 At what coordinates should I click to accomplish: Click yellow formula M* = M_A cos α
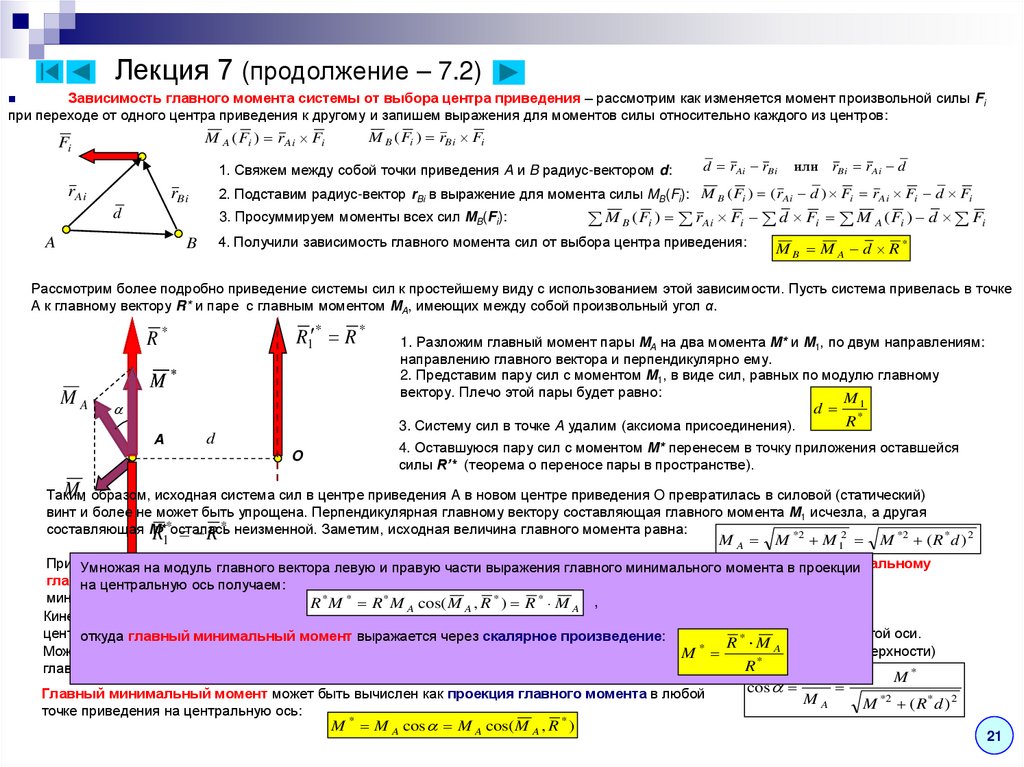point(453,725)
